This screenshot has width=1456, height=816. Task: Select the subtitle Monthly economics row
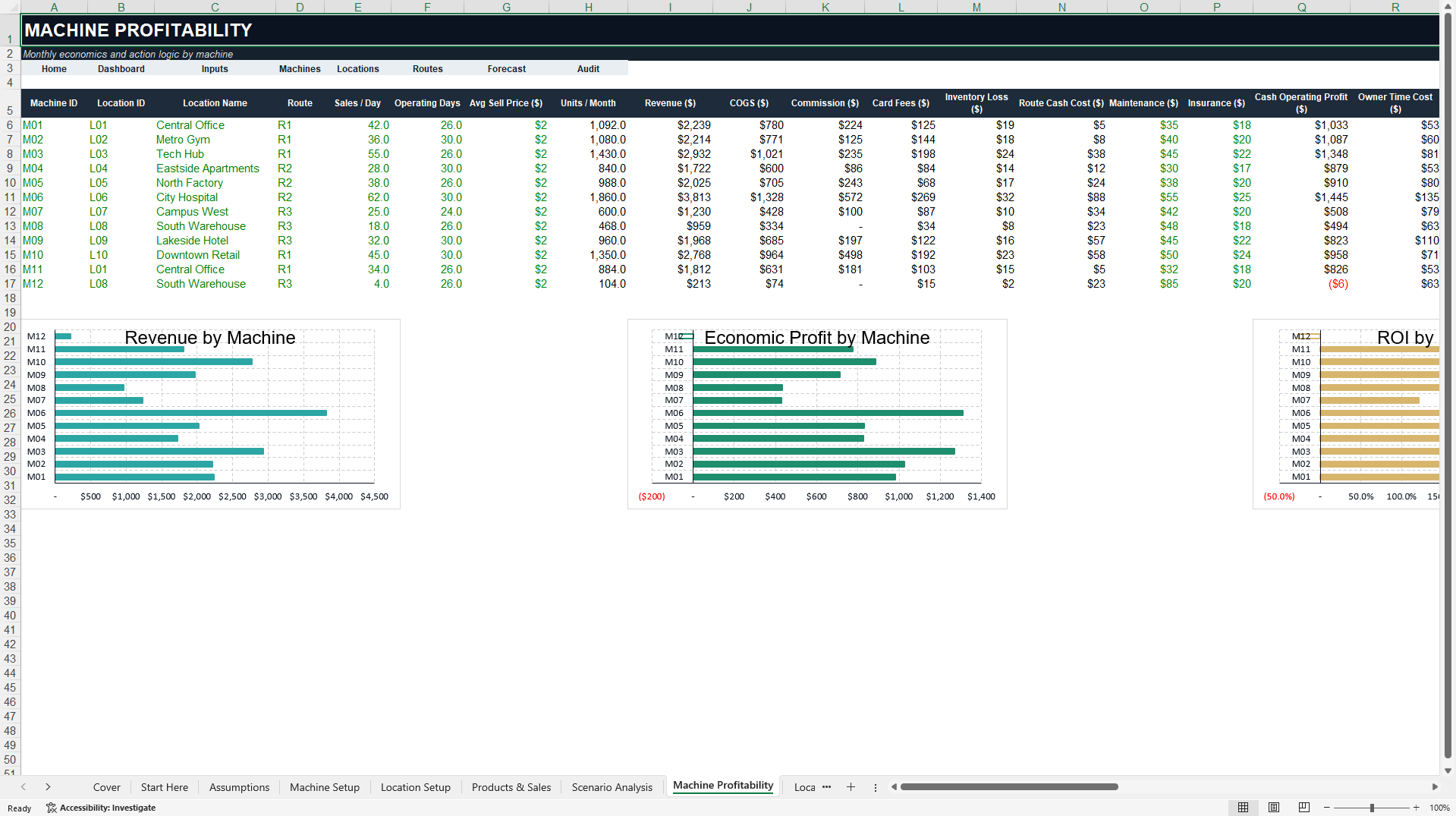tap(730, 54)
